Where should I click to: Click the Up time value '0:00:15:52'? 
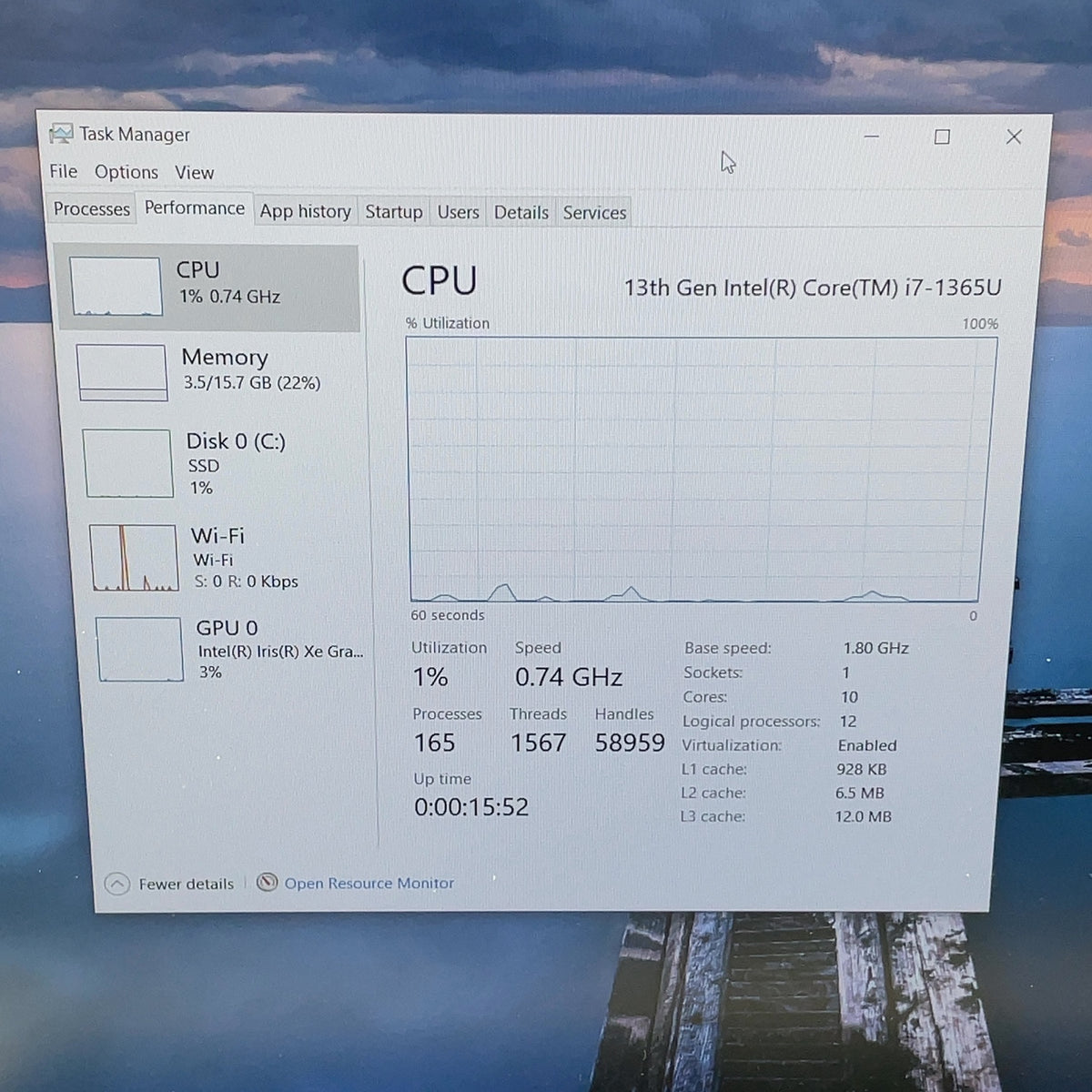coord(471,807)
